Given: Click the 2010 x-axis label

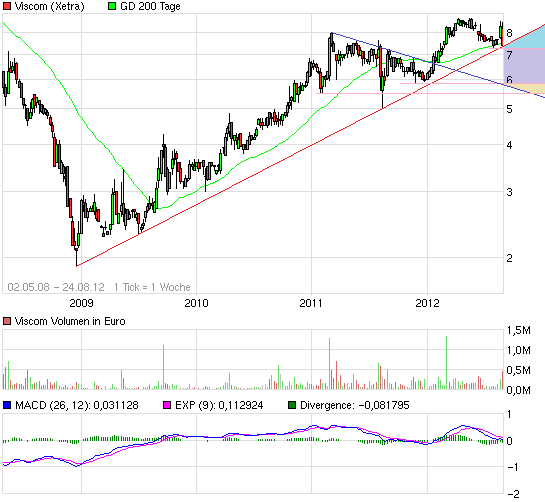Looking at the screenshot, I should pos(196,303).
